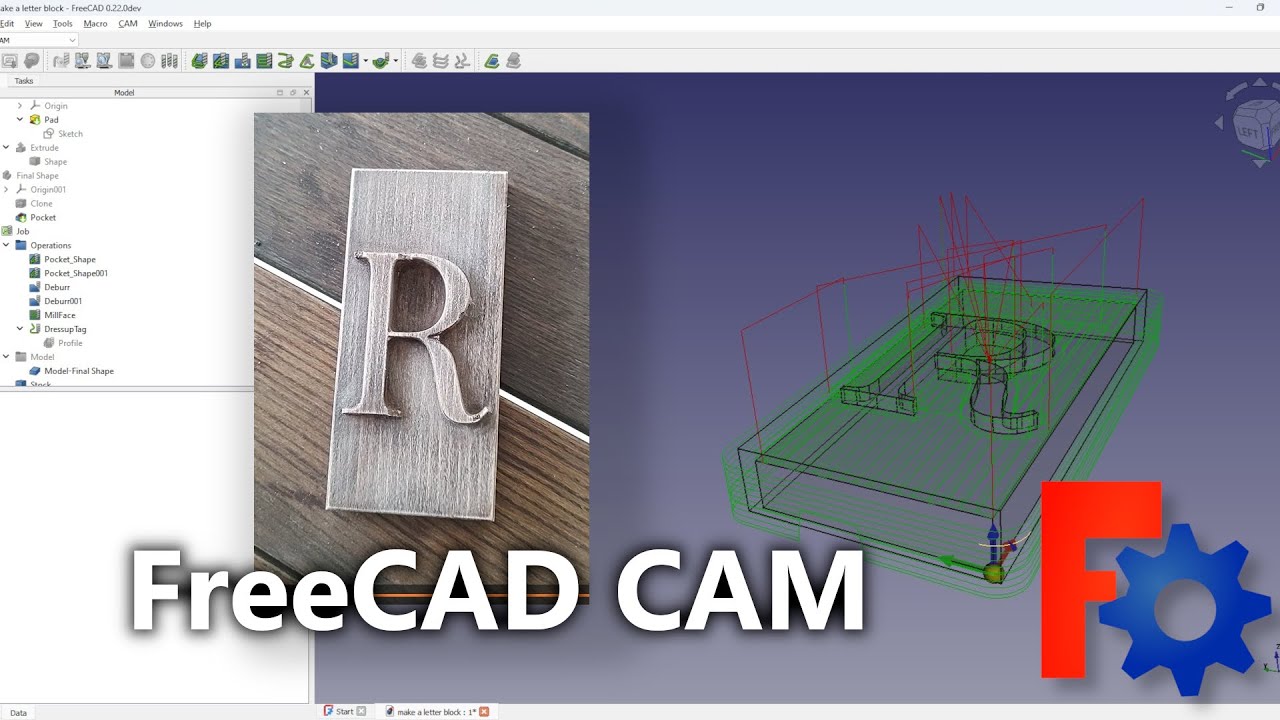The height and width of the screenshot is (720, 1280).
Task: Add a Profile operation from toolbar
Action: (199, 61)
